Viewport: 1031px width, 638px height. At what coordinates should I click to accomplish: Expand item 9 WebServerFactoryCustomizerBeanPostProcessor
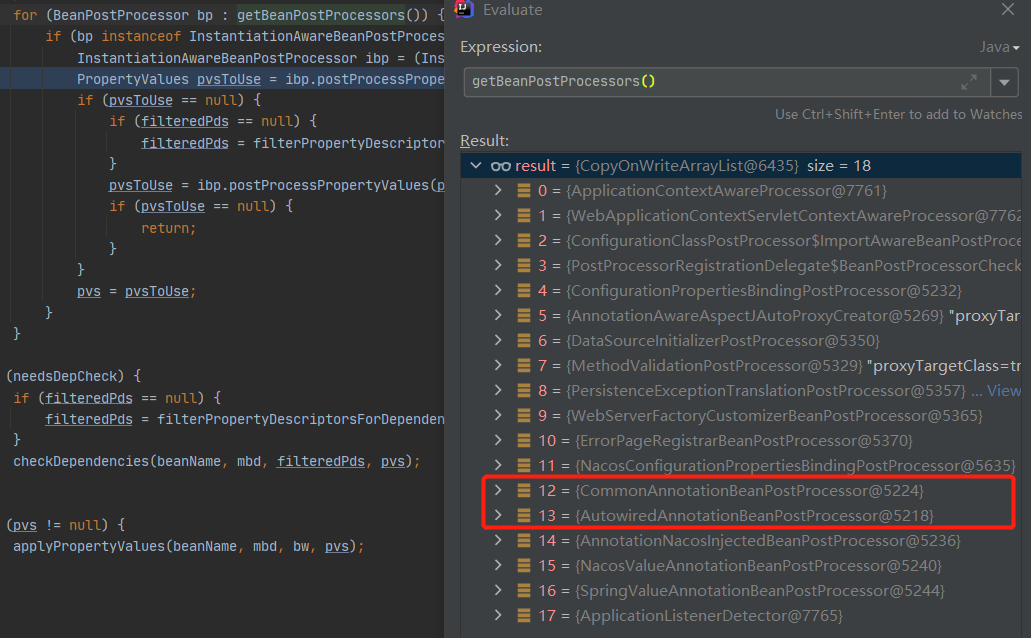click(x=498, y=415)
